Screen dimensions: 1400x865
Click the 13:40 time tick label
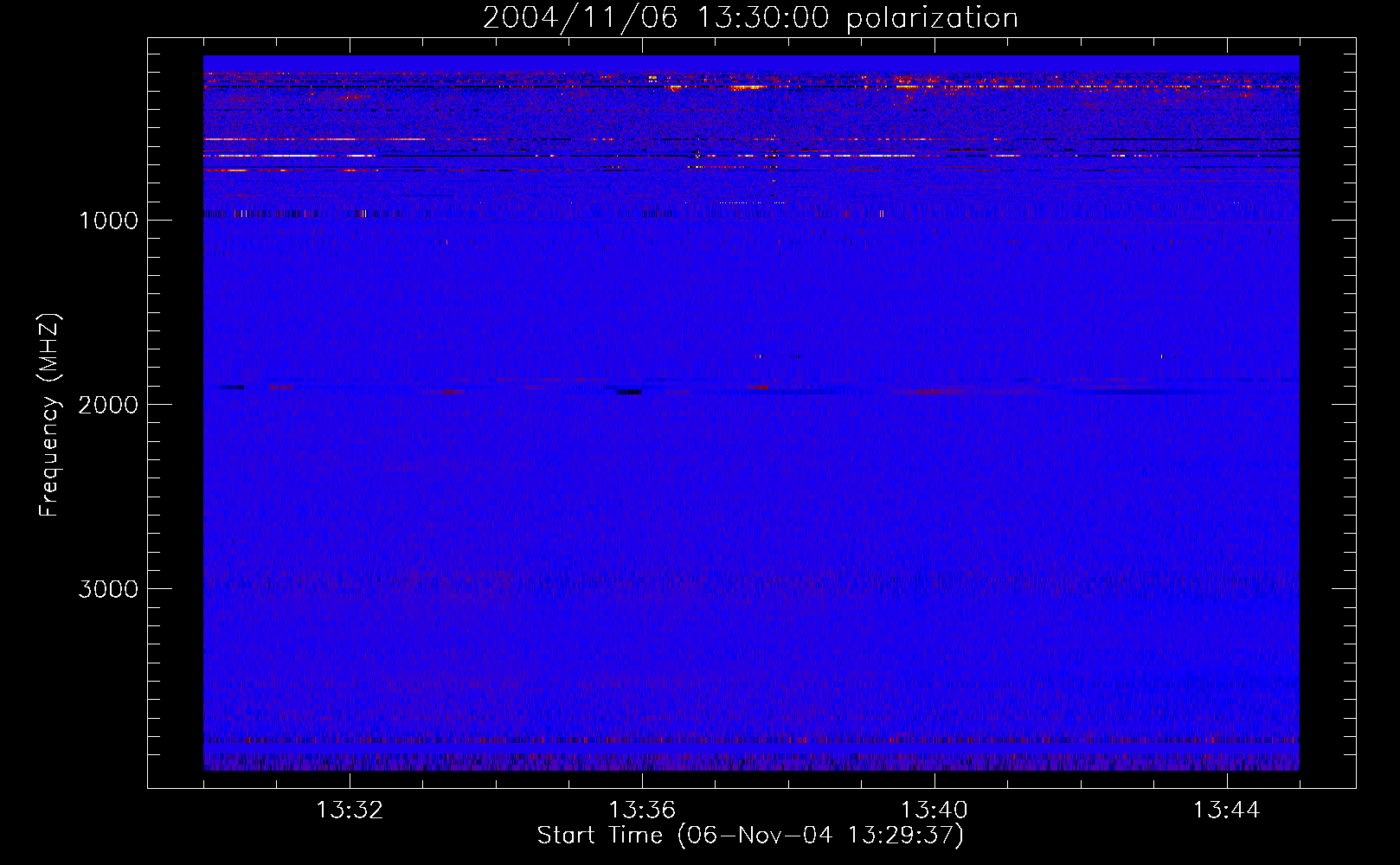point(934,811)
